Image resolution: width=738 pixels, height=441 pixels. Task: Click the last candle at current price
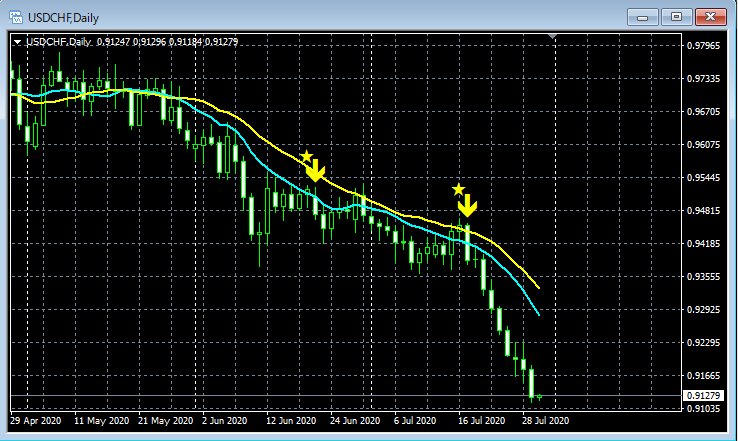pyautogui.click(x=539, y=397)
